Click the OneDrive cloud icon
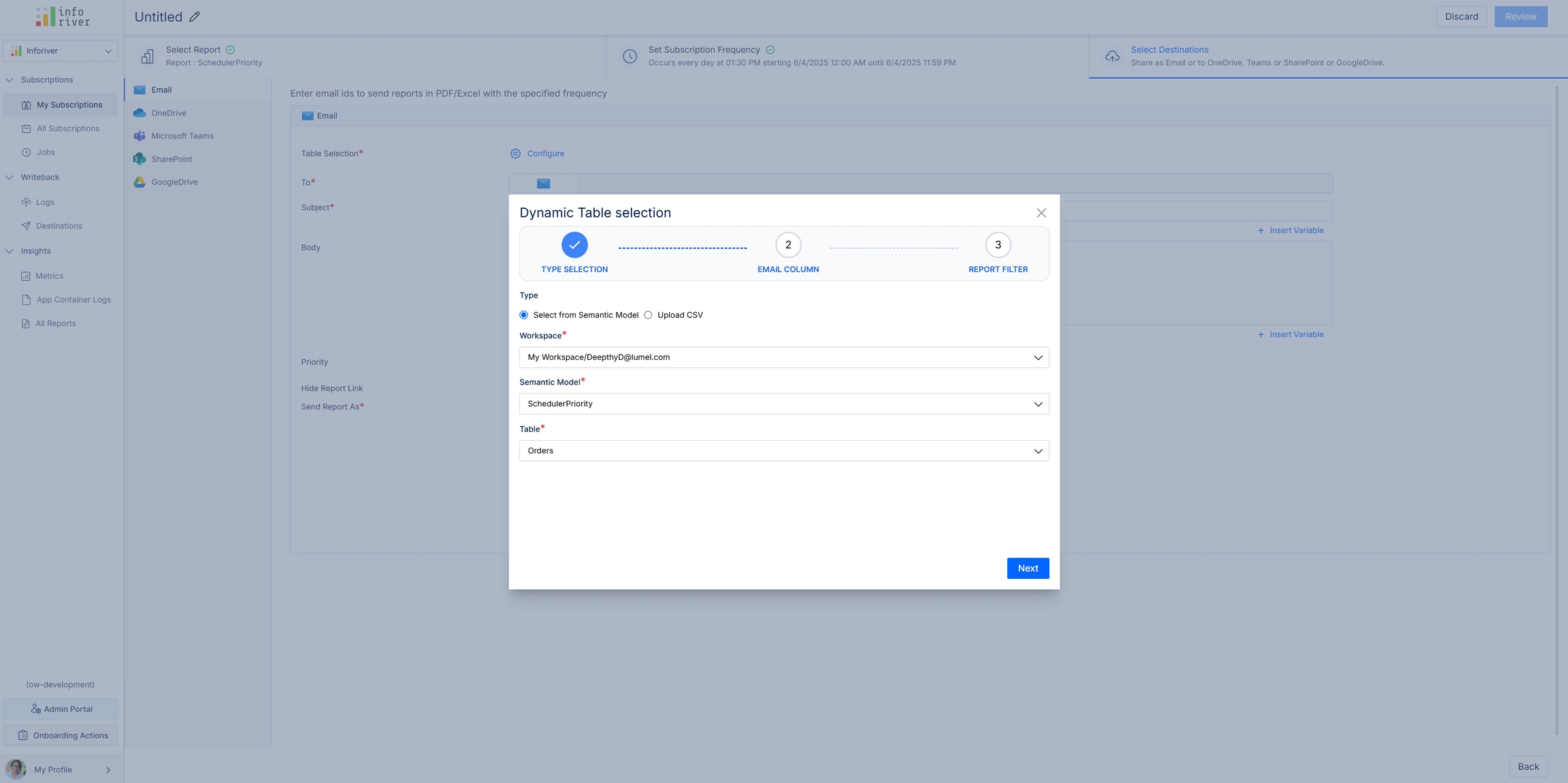 coord(140,113)
